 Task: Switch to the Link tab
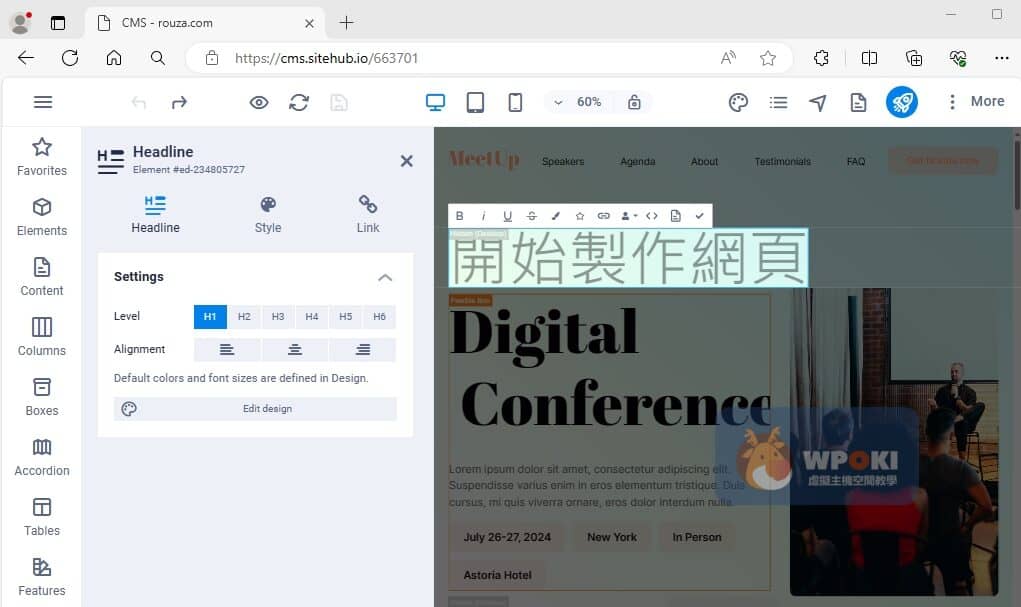368,214
